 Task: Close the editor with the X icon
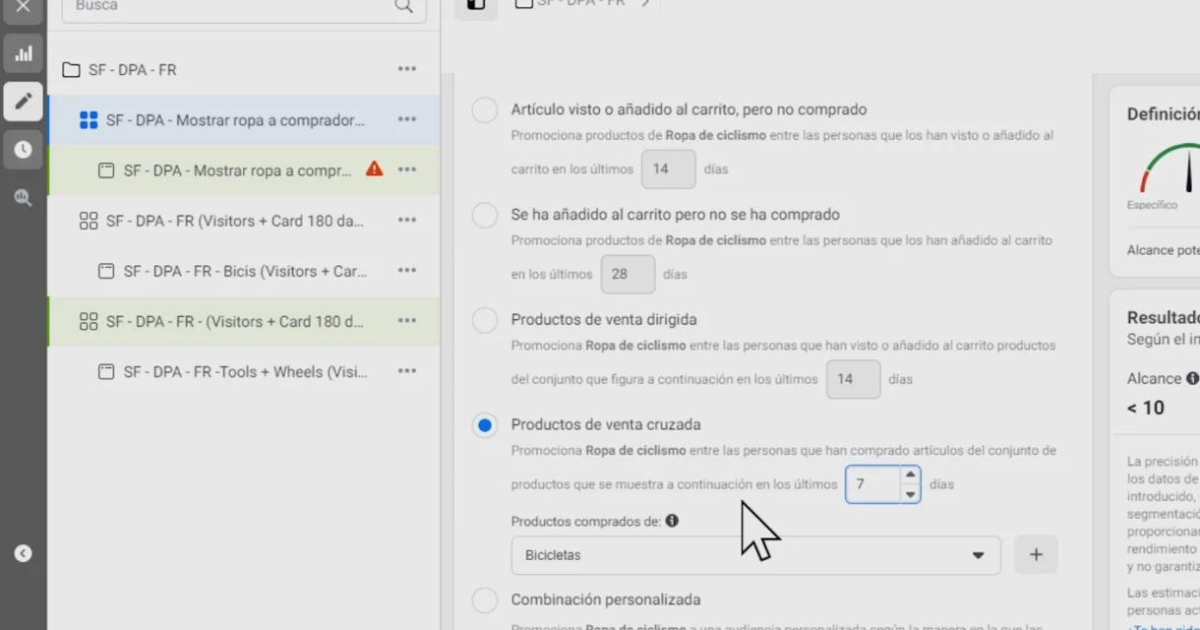coord(23,7)
